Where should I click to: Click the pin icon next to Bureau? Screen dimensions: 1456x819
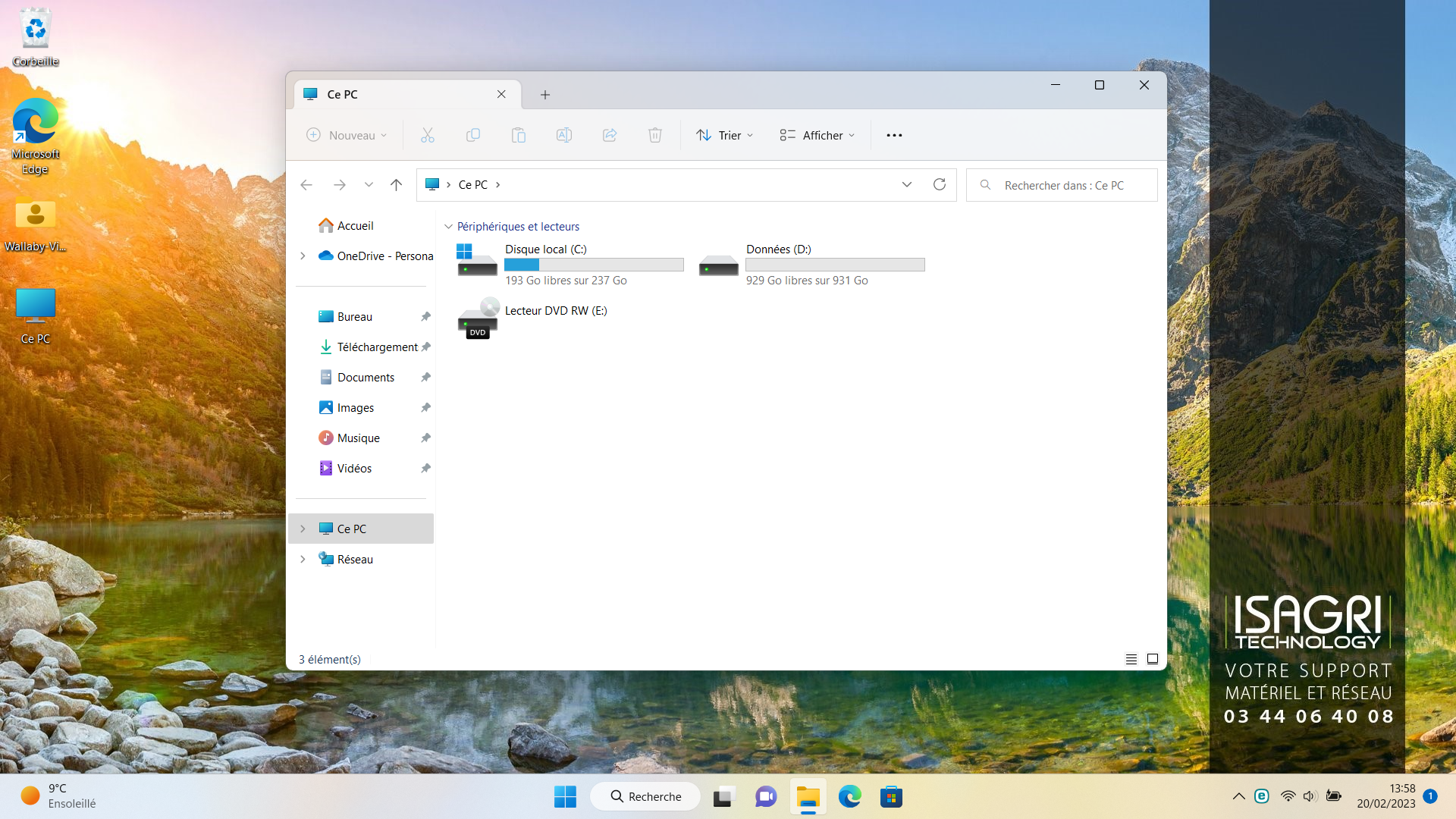pyautogui.click(x=425, y=316)
